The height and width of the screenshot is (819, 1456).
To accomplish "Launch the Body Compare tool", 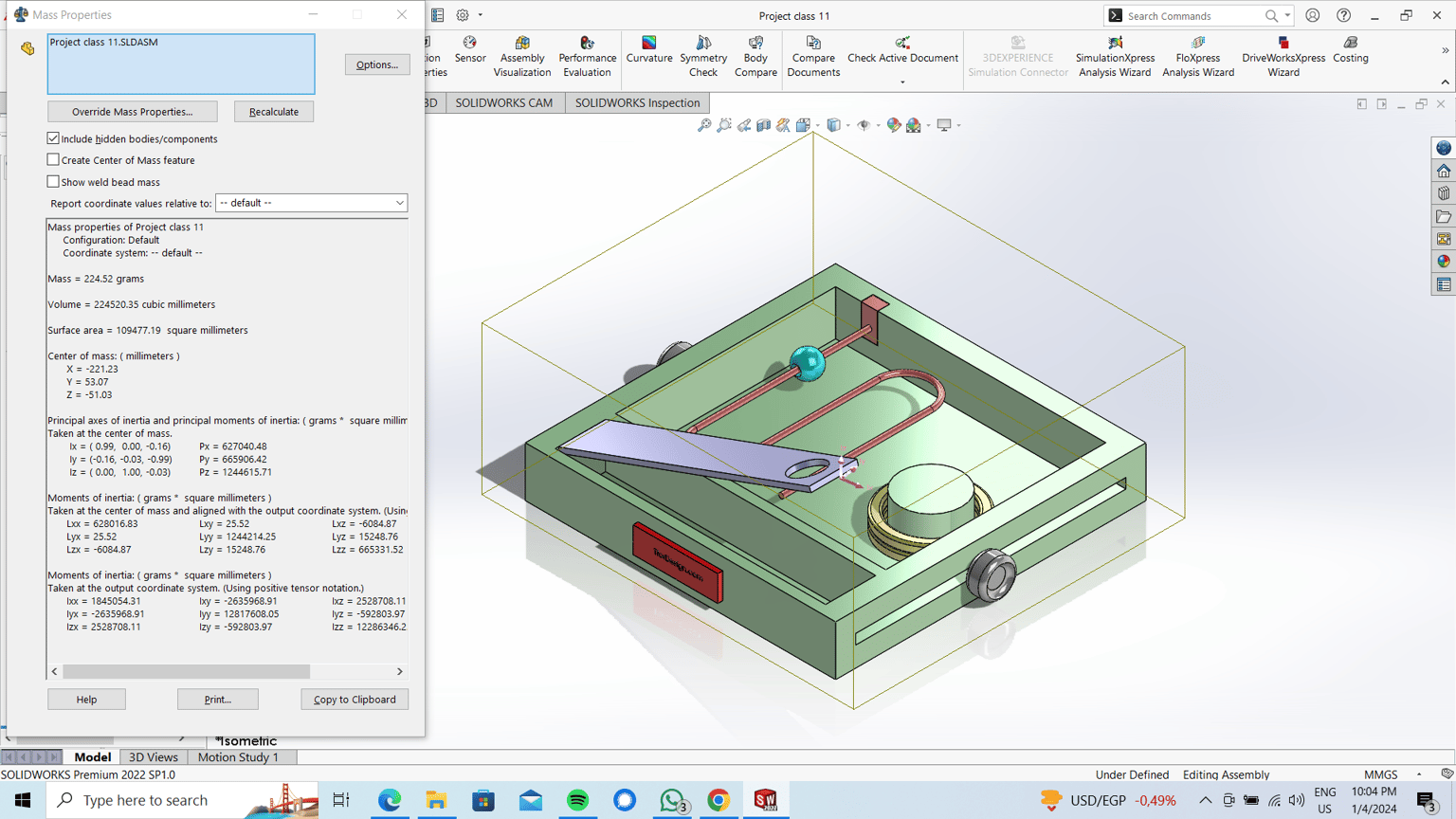I will (755, 57).
